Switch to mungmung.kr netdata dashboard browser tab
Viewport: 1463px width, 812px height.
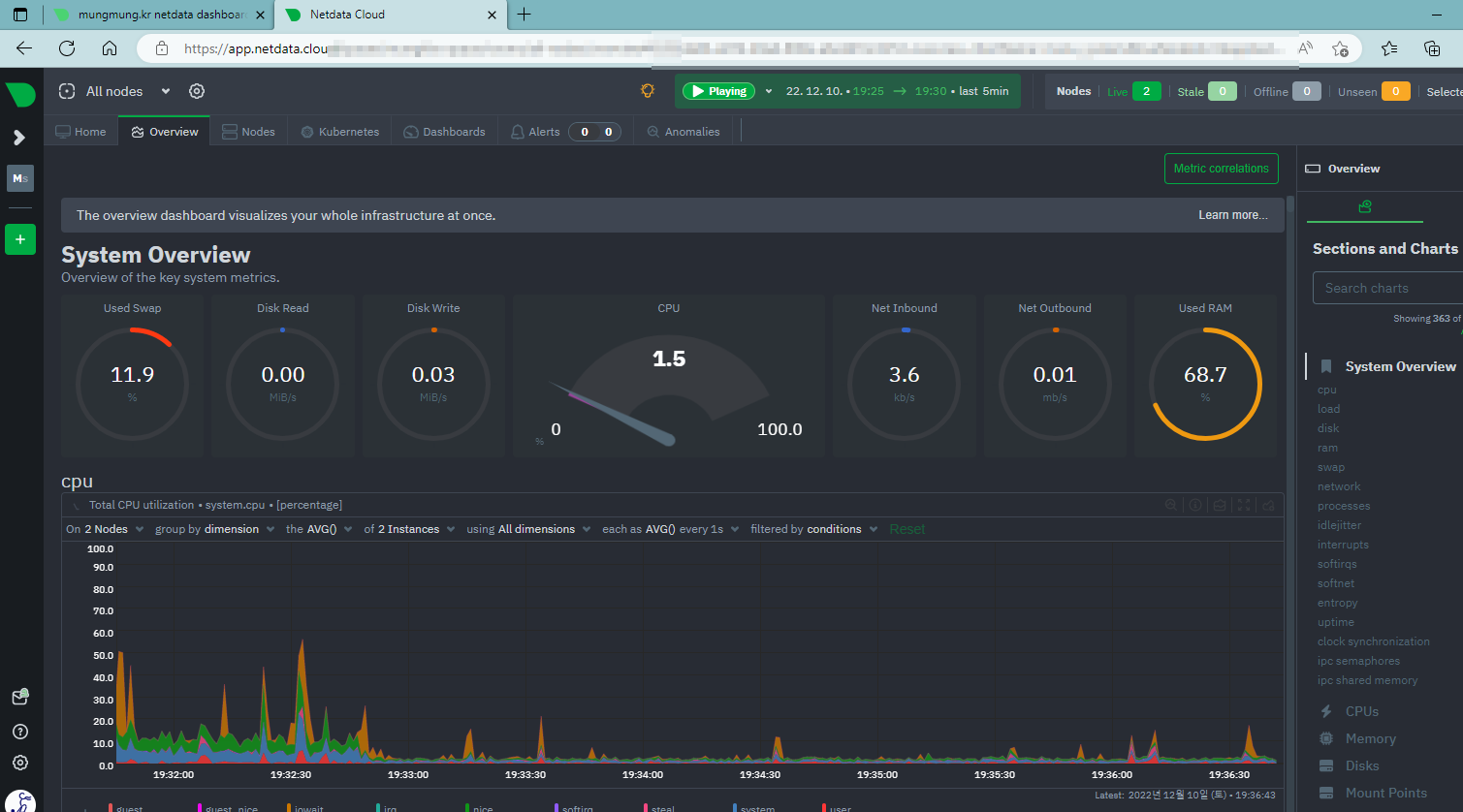[160, 15]
